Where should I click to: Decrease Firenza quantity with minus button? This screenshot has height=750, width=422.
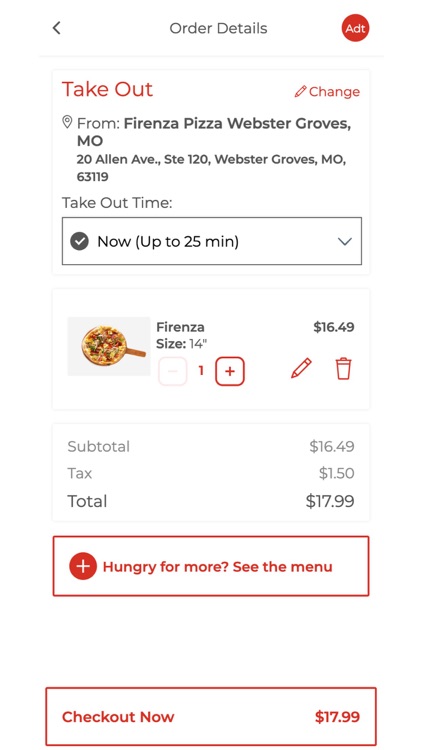click(173, 371)
